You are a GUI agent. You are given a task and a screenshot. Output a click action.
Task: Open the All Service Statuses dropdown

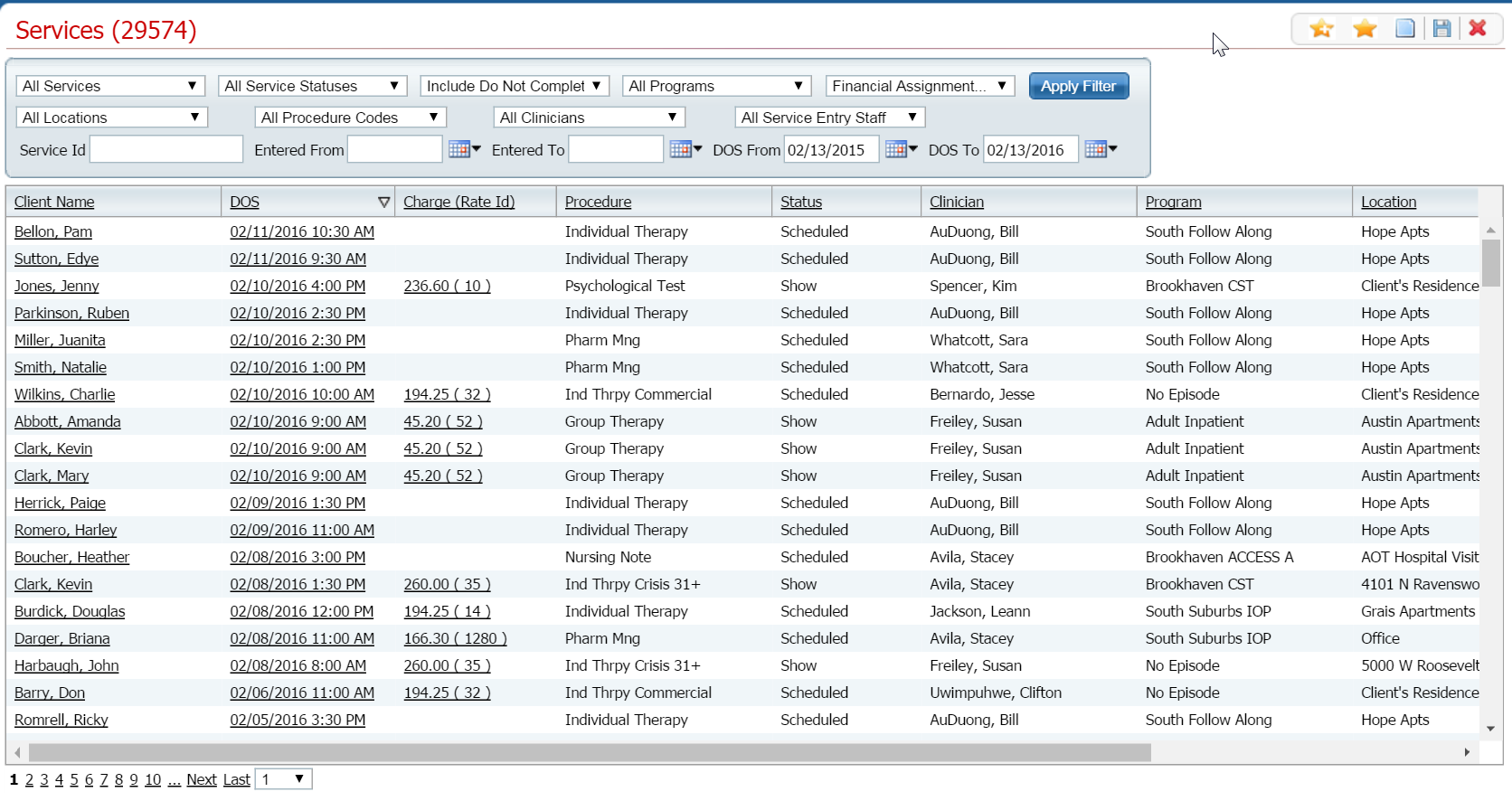tap(312, 86)
